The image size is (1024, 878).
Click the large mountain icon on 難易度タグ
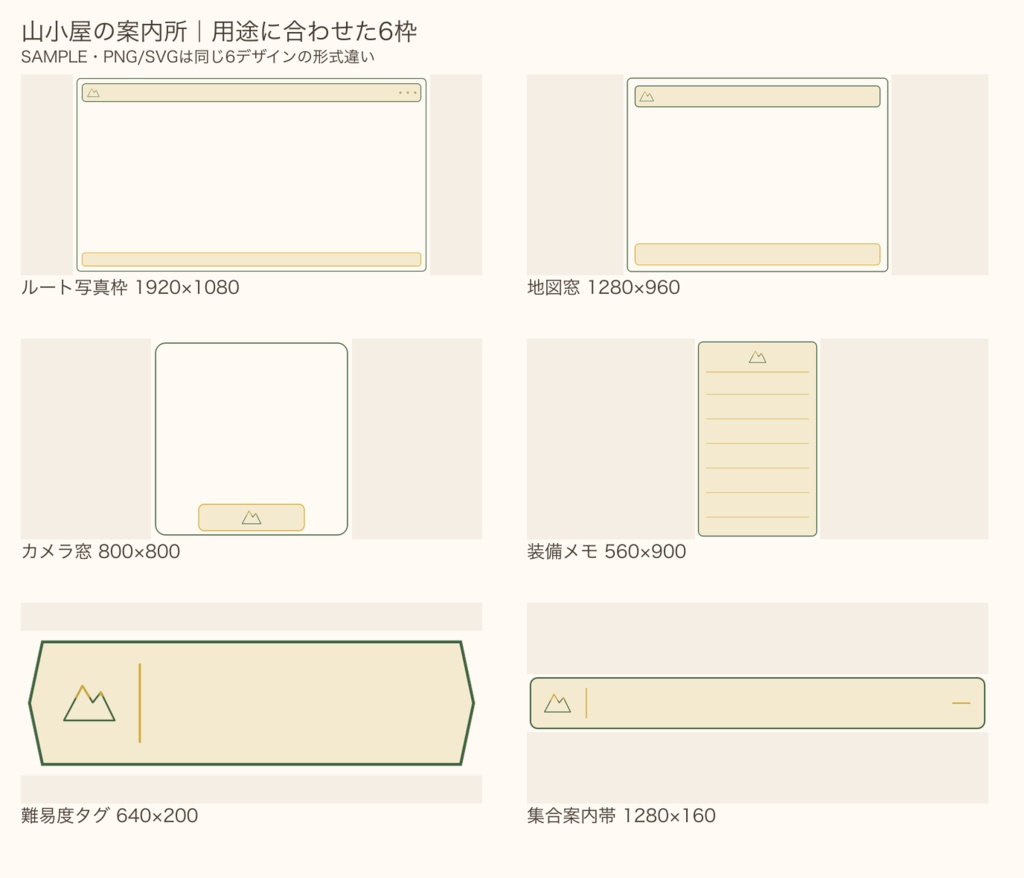89,703
